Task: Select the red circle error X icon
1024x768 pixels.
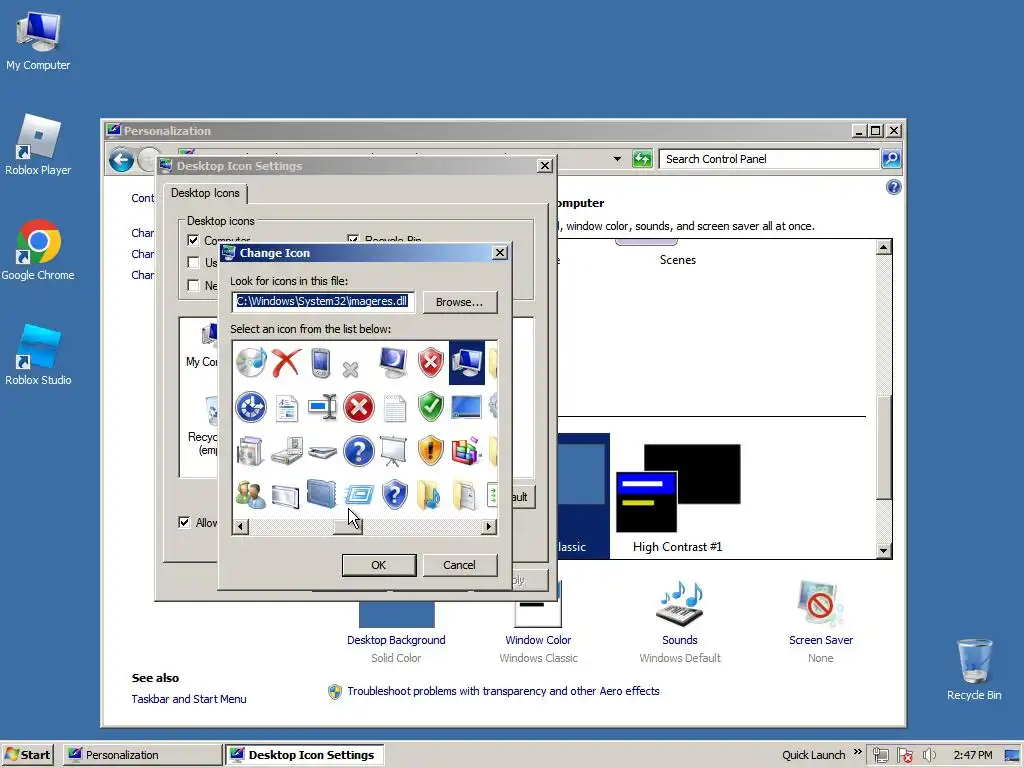Action: pos(359,407)
